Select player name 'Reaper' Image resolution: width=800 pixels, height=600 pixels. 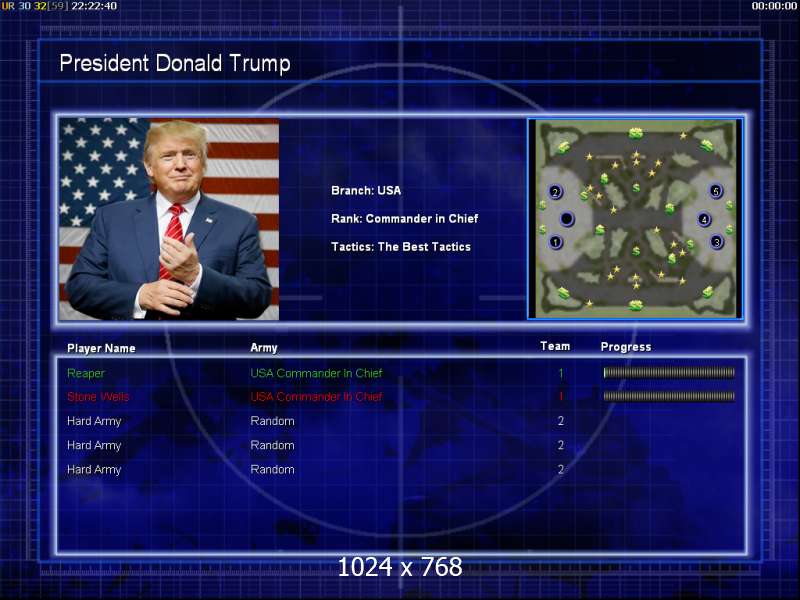click(x=86, y=373)
